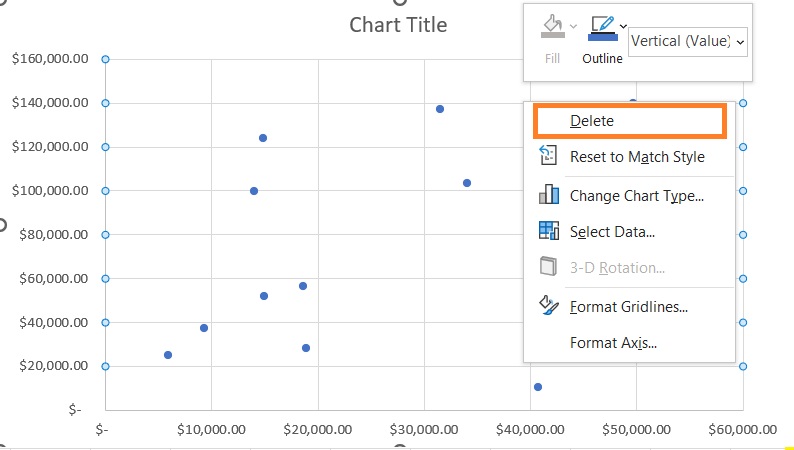The width and height of the screenshot is (794, 450).
Task: Click the Fill paint bucket icon
Action: (x=552, y=25)
